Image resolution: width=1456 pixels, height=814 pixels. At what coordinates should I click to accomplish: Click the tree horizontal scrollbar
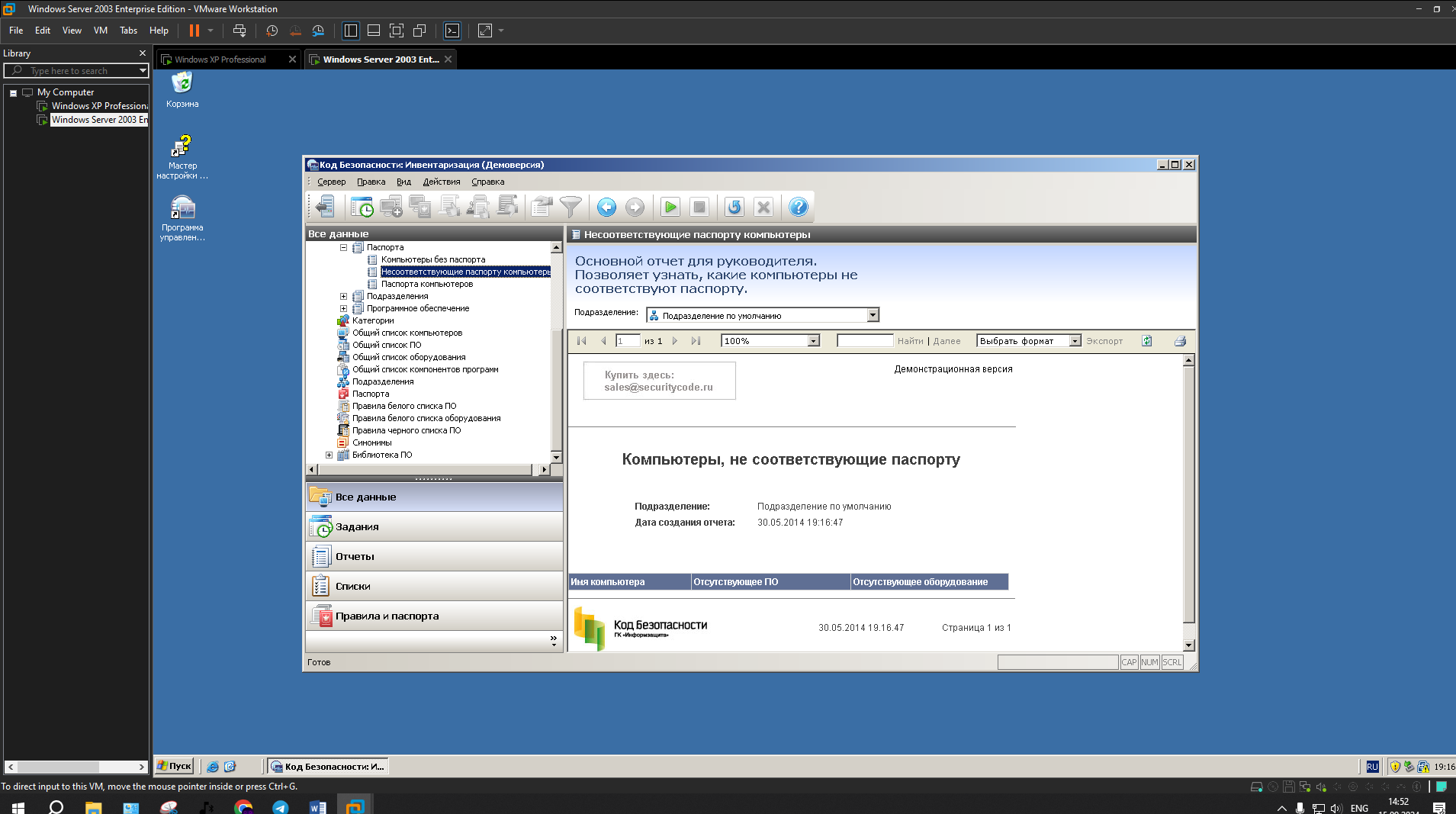coord(428,469)
